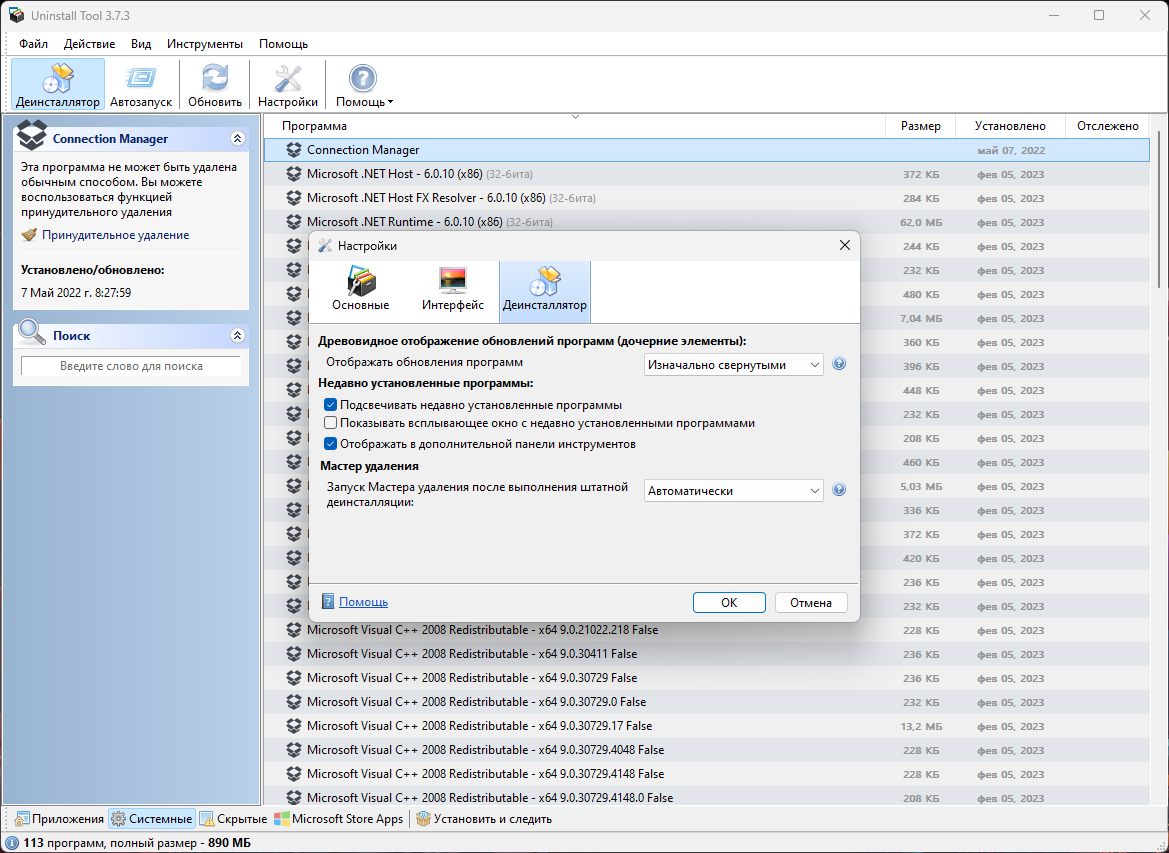Collapse the Поиск panel
The width and height of the screenshot is (1169, 853).
[x=238, y=336]
